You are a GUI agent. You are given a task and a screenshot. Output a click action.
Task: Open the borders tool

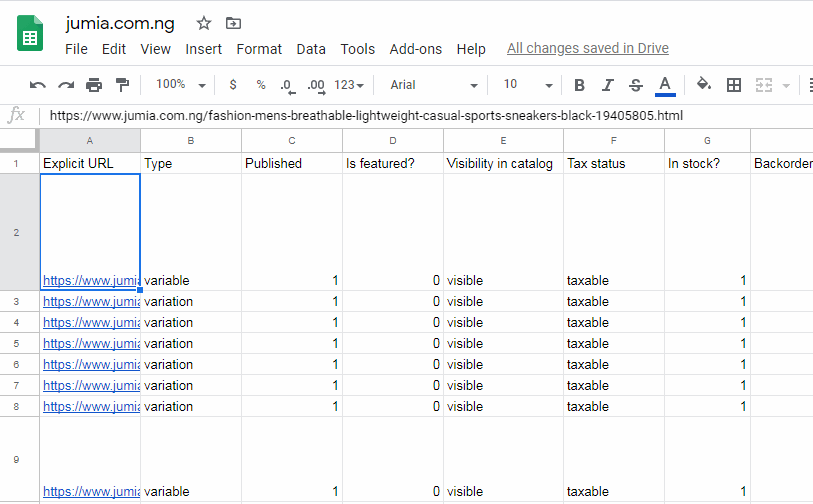(734, 85)
